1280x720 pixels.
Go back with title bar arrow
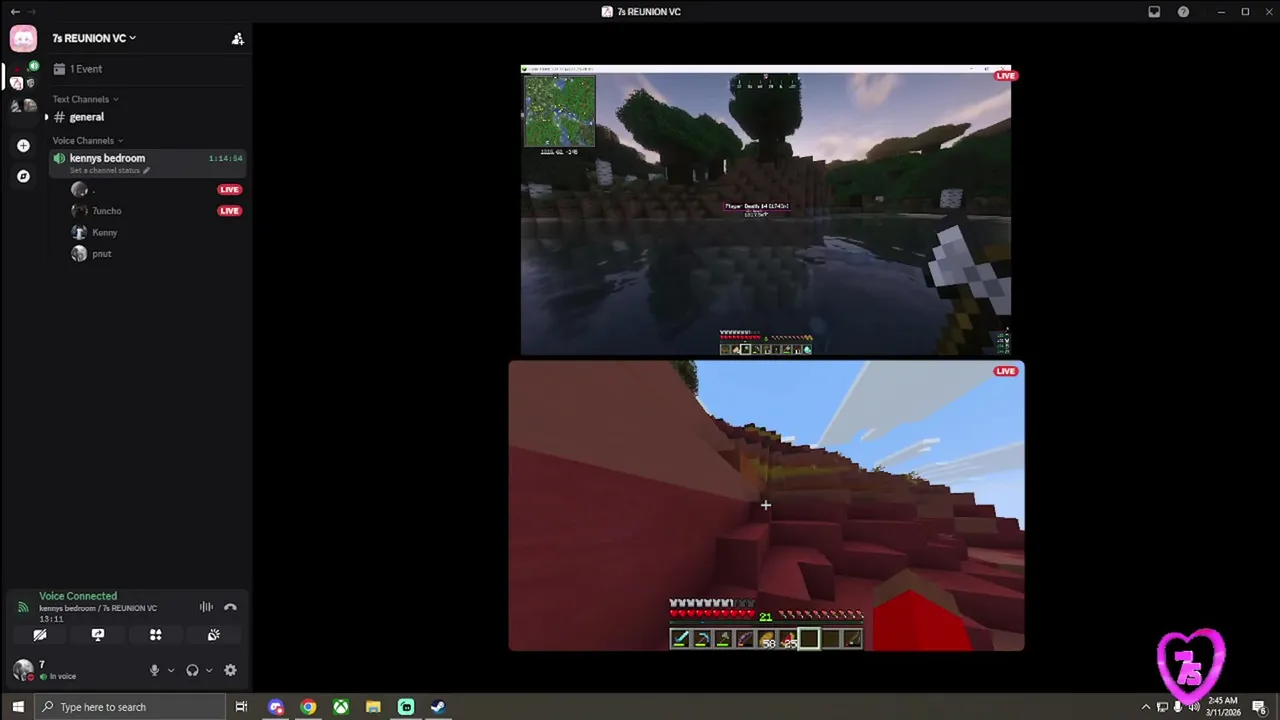(15, 12)
